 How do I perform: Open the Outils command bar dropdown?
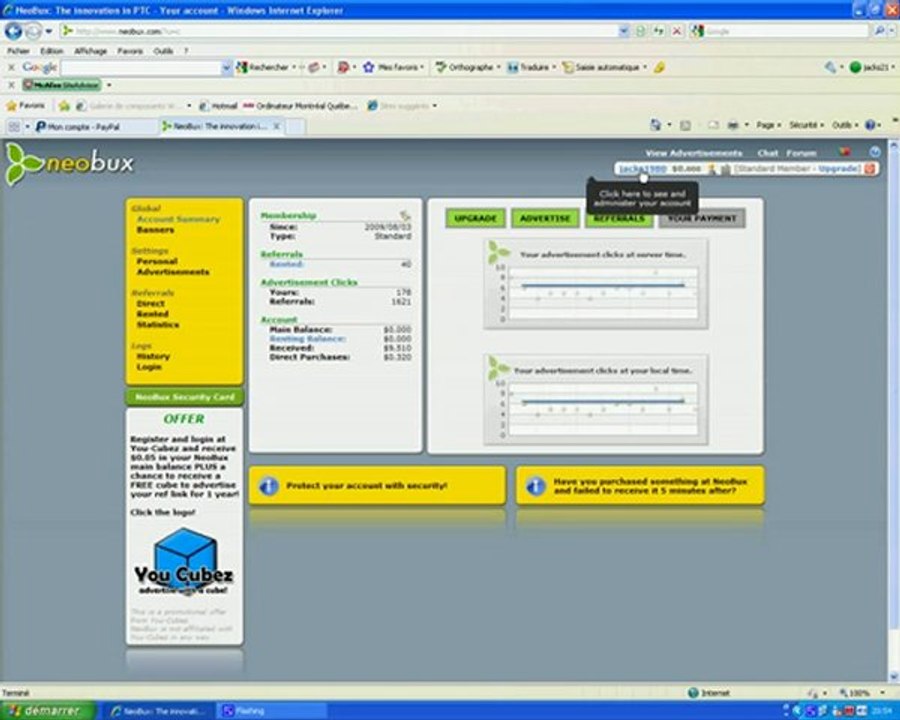(x=845, y=125)
